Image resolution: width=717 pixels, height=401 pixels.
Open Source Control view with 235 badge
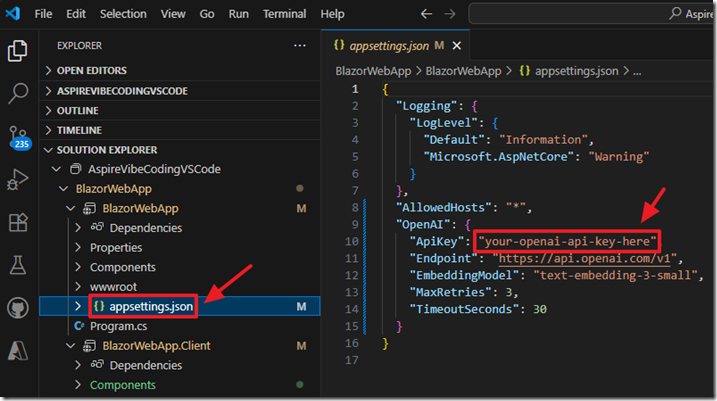19,138
